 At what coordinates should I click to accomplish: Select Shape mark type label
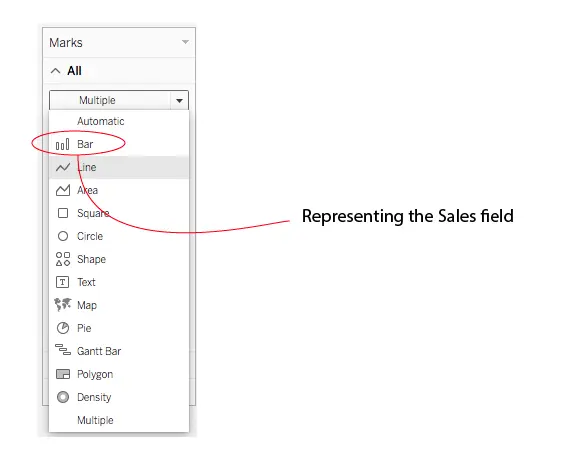click(x=91, y=260)
